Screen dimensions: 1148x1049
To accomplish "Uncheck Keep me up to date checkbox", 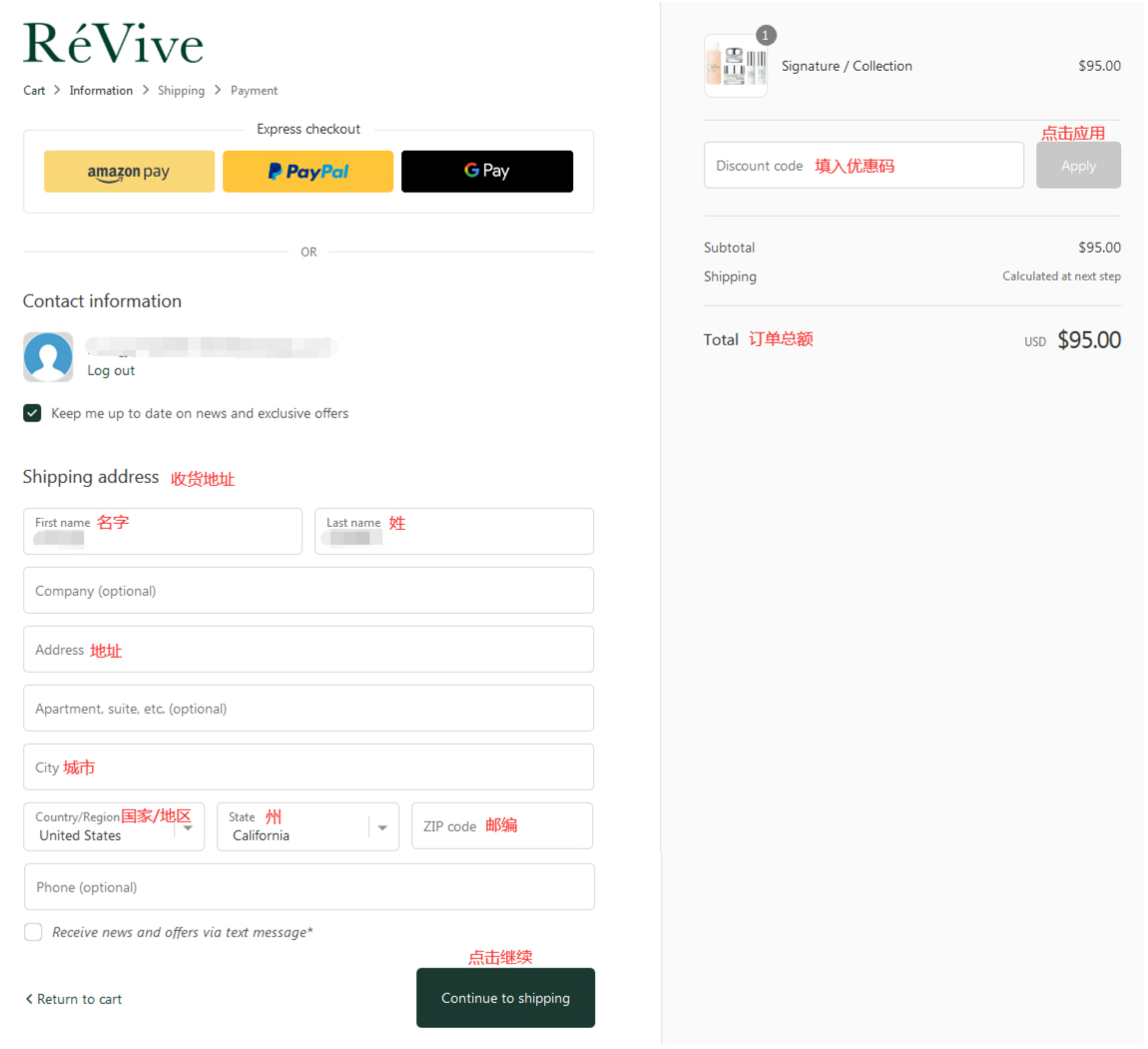I will point(32,413).
